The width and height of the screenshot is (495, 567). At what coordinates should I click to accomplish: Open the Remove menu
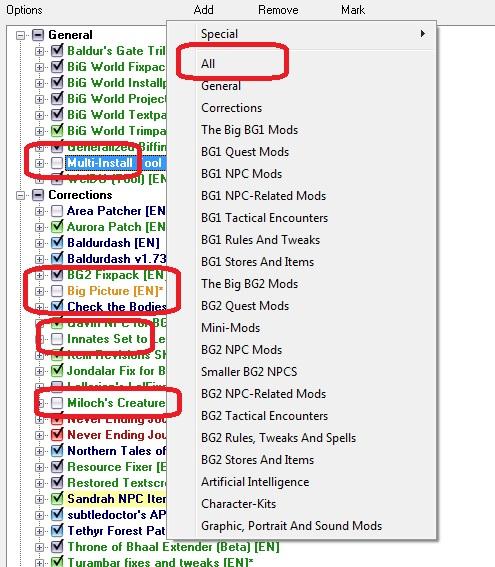point(278,10)
